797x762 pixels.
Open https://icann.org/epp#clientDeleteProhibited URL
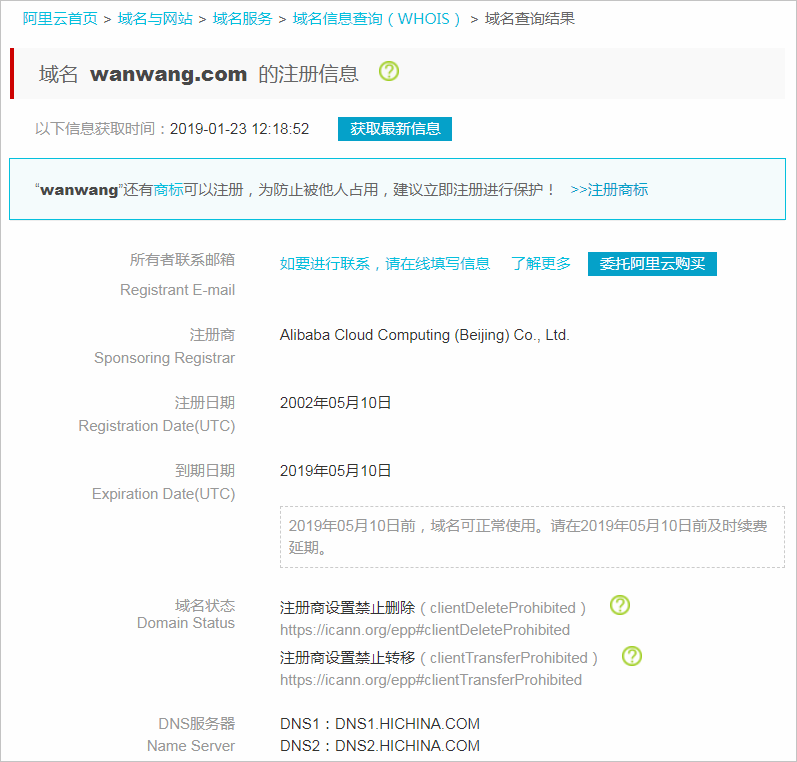point(425,630)
